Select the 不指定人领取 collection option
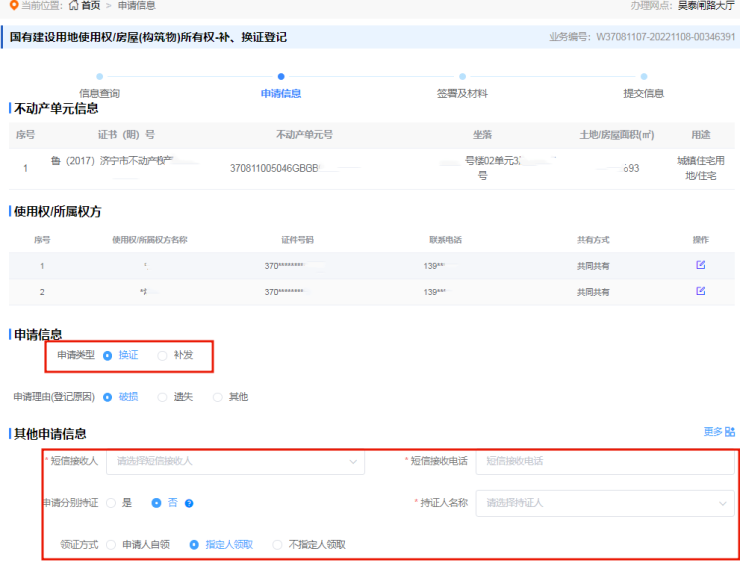Viewport: 740px width, 572px height. pos(278,545)
